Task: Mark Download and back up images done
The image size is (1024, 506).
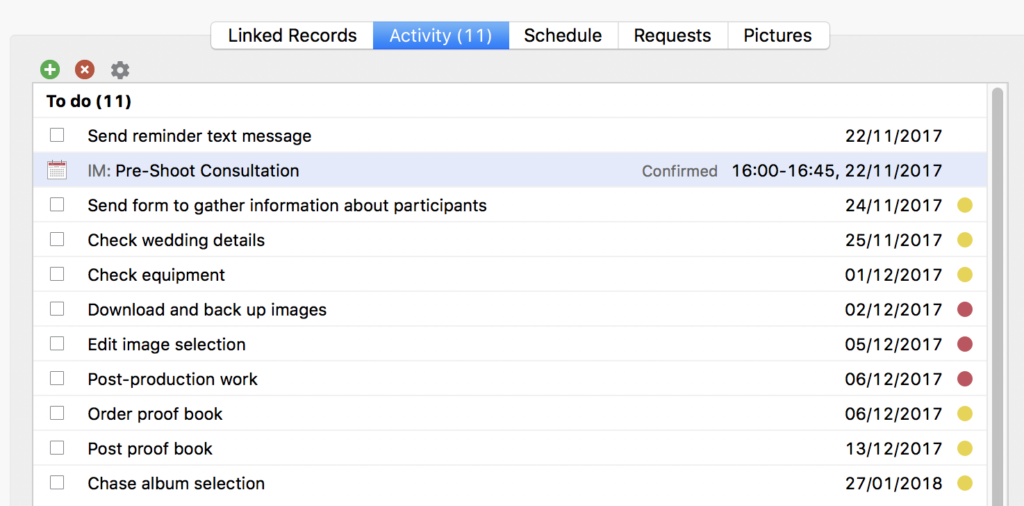Action: [x=57, y=309]
